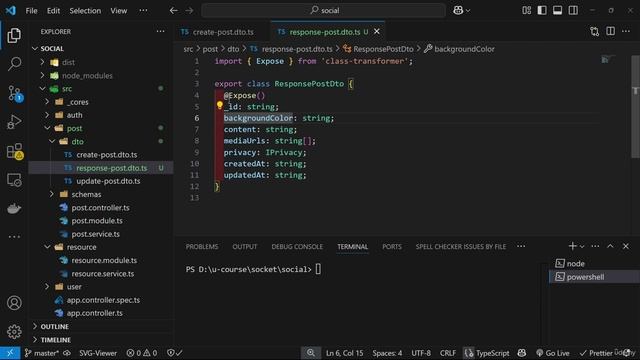Open the remote window indicator
The width and height of the screenshot is (640, 360).
pyautogui.click(x=10, y=353)
